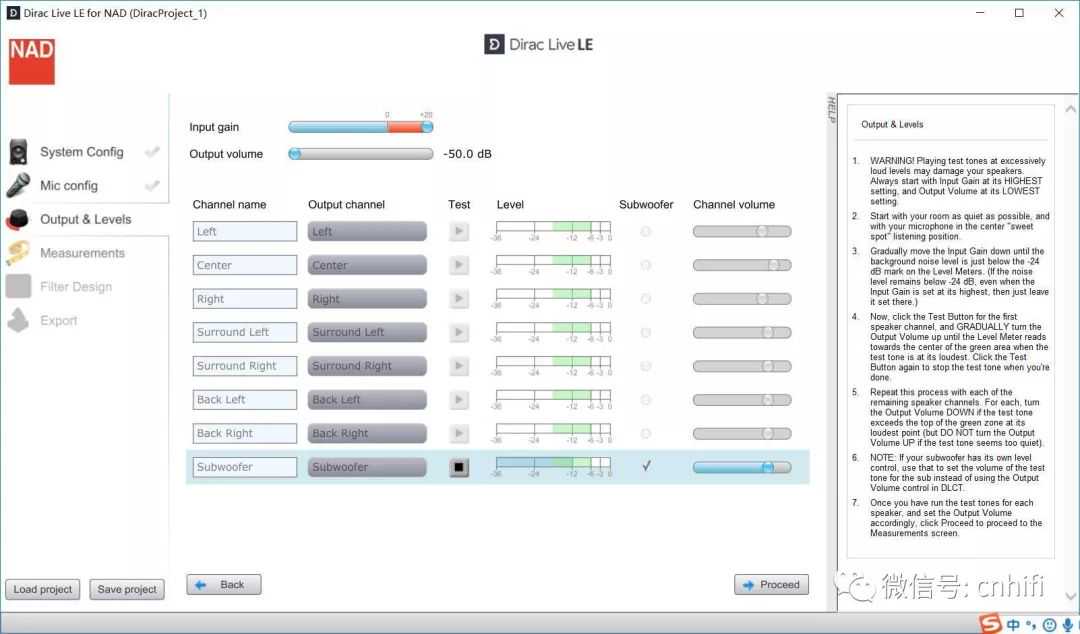Click the Output volume slider handle
This screenshot has height=634, width=1080.
pyautogui.click(x=295, y=154)
